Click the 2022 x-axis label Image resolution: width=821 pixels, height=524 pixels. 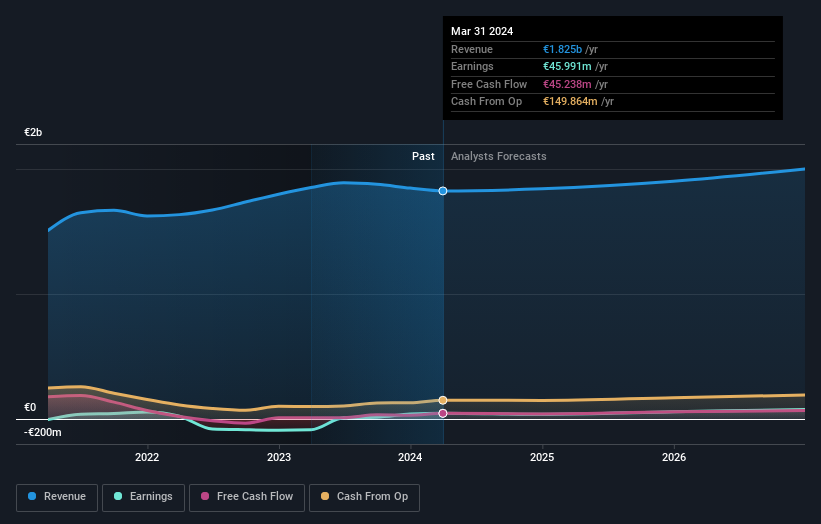tap(147, 457)
